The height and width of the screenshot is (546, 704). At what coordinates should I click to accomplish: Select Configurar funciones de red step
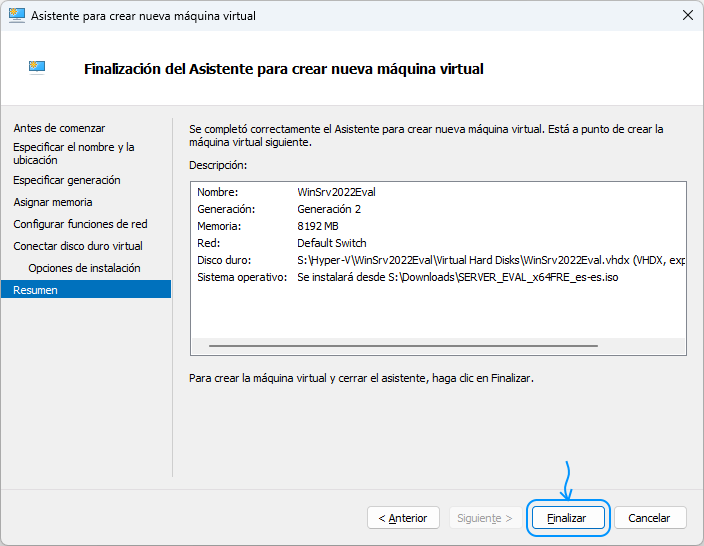(80, 224)
